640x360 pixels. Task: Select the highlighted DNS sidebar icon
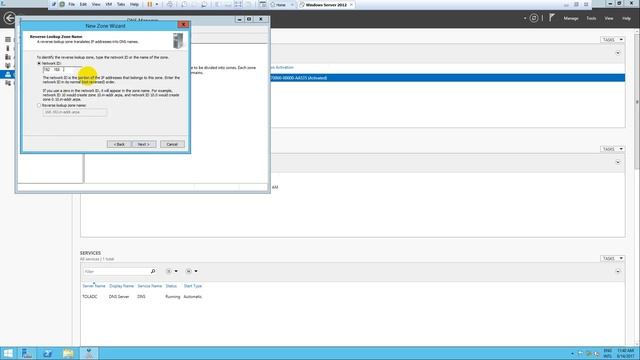click(x=8, y=74)
